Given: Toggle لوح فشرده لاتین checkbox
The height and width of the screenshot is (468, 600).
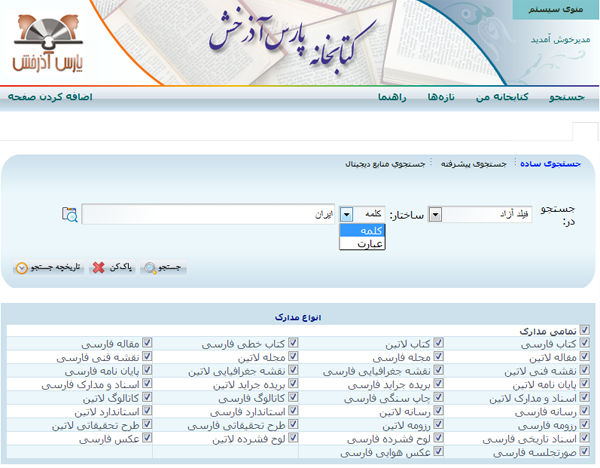Looking at the screenshot, I should point(293,437).
